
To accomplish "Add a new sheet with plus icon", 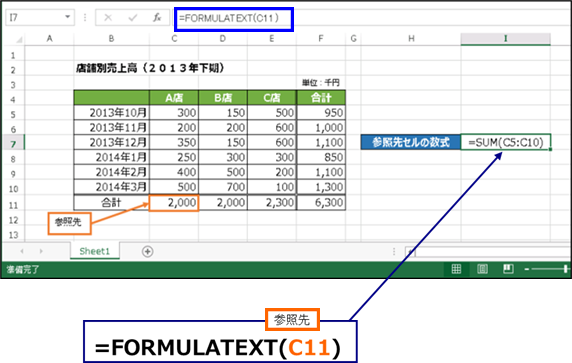I will tap(147, 251).
